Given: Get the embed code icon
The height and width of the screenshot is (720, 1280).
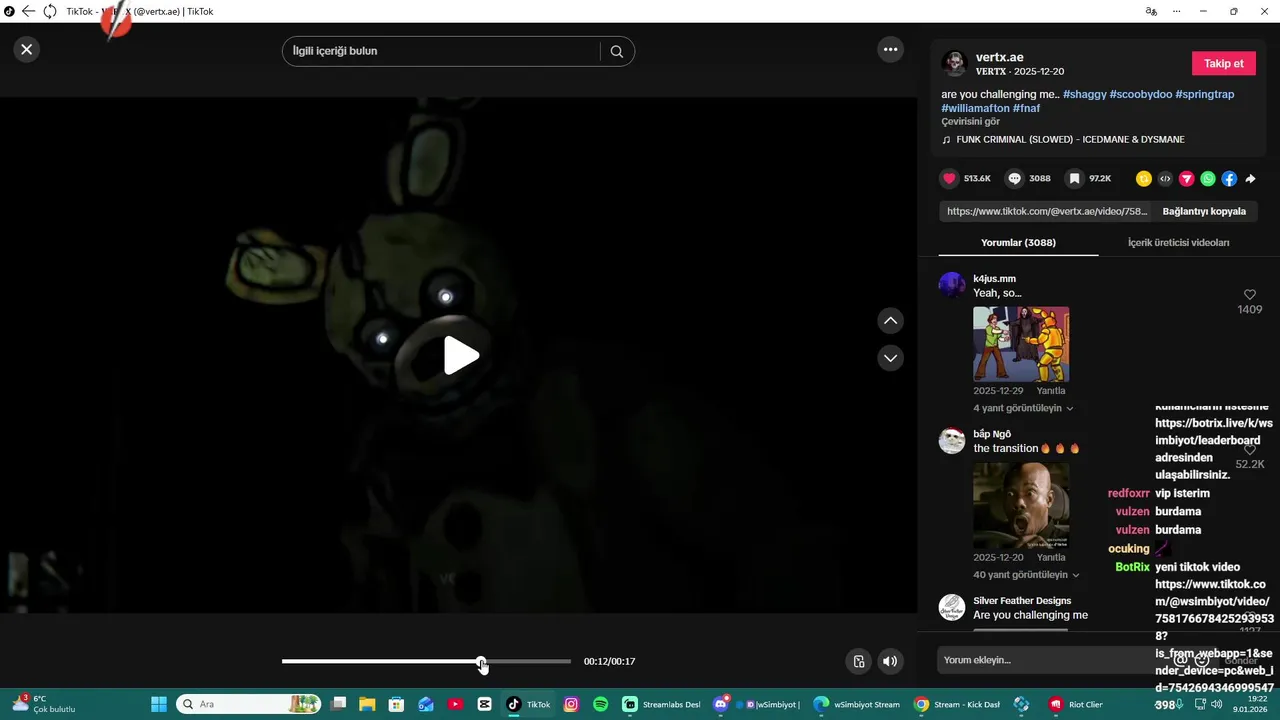Looking at the screenshot, I should [1165, 179].
